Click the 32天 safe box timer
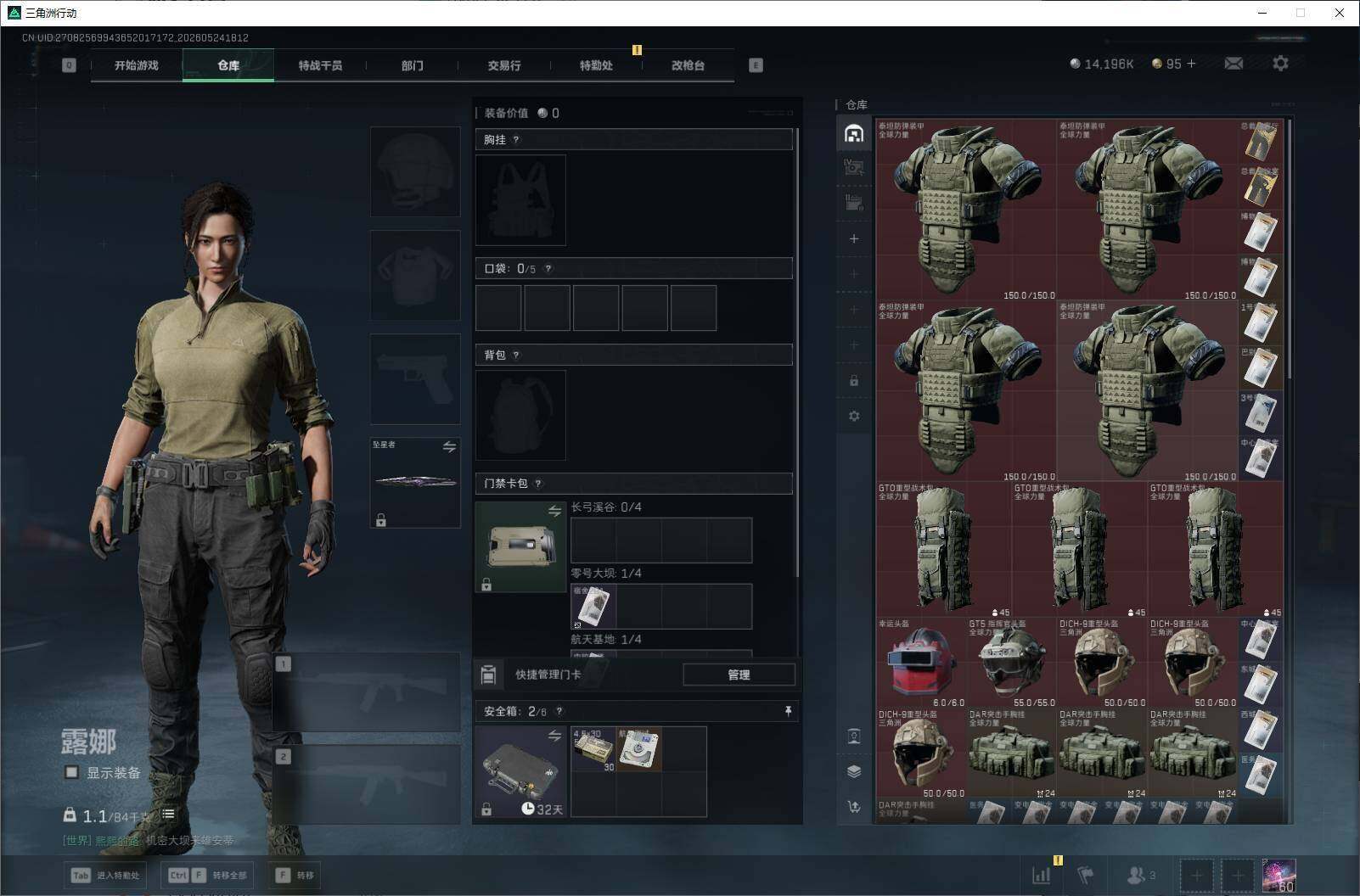The height and width of the screenshot is (896, 1360). (x=542, y=809)
